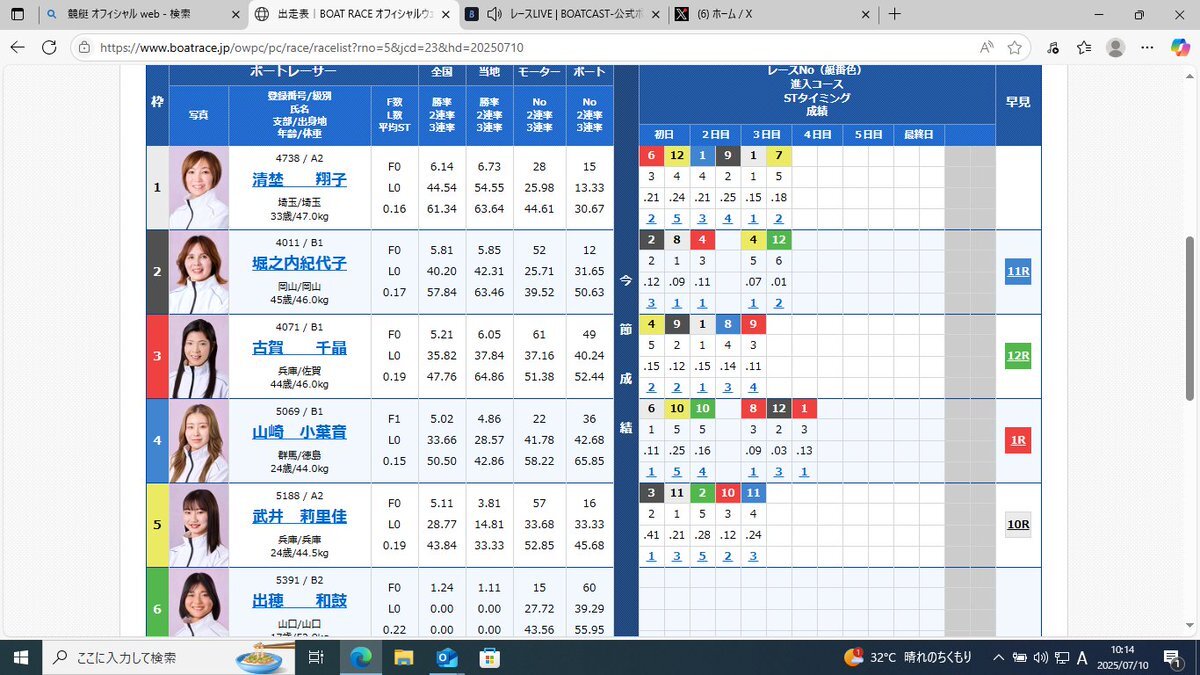Click photo of racer 古賀 千晶
The height and width of the screenshot is (675, 1200).
coord(199,357)
